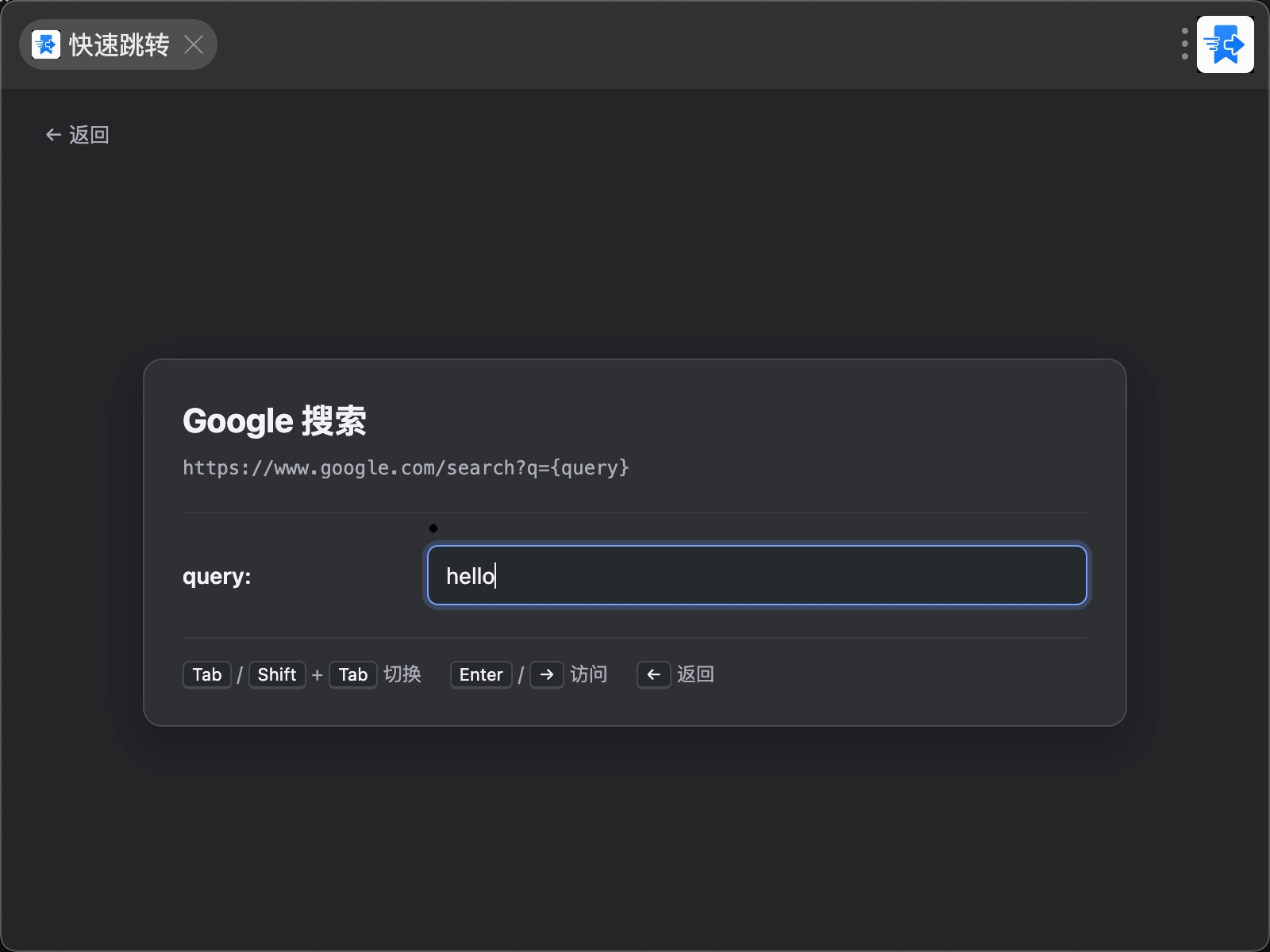Click the 切换 label
Screen dimensions: 1270x952
[402, 674]
